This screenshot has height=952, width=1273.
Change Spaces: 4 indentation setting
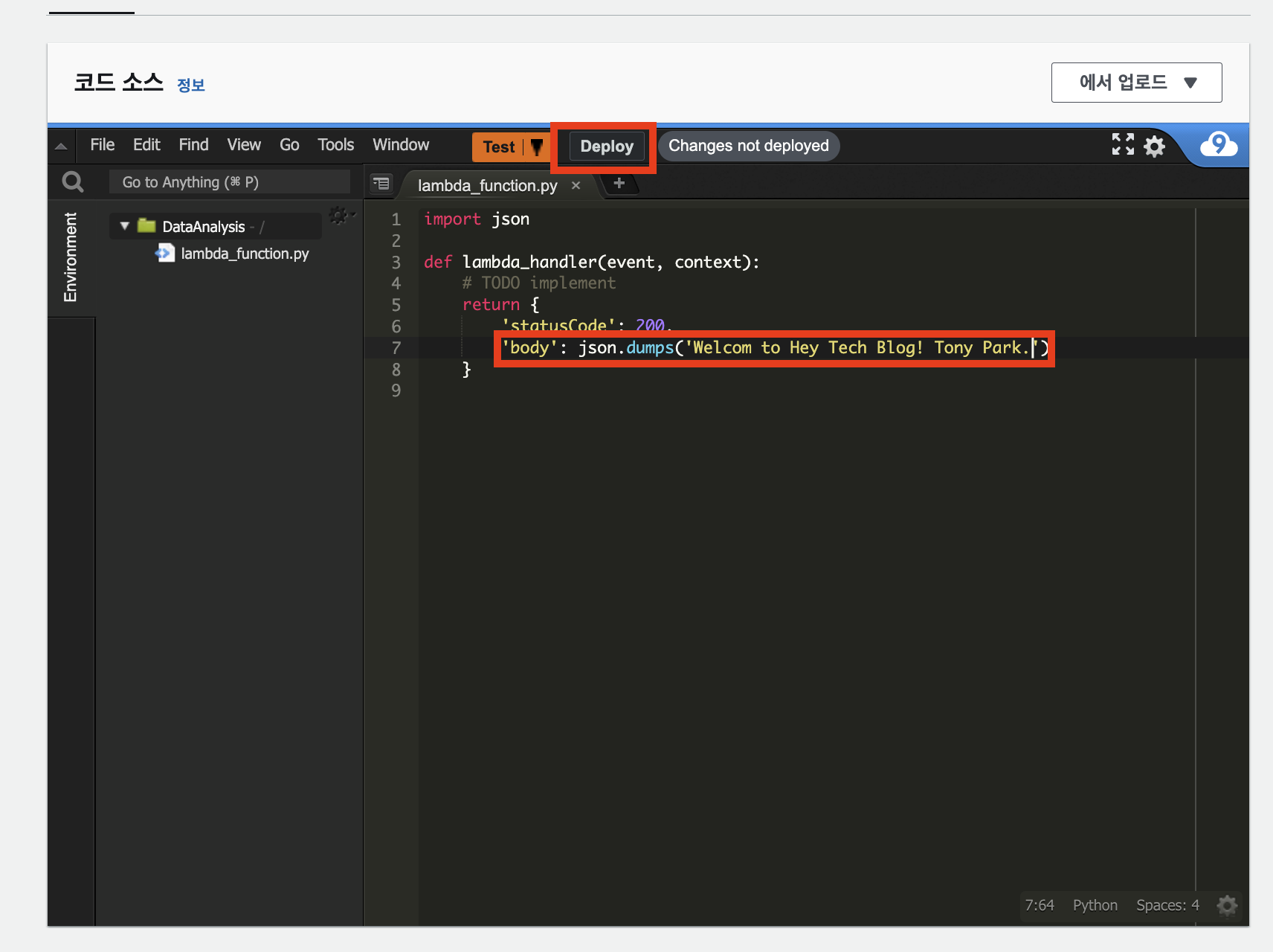[1167, 905]
